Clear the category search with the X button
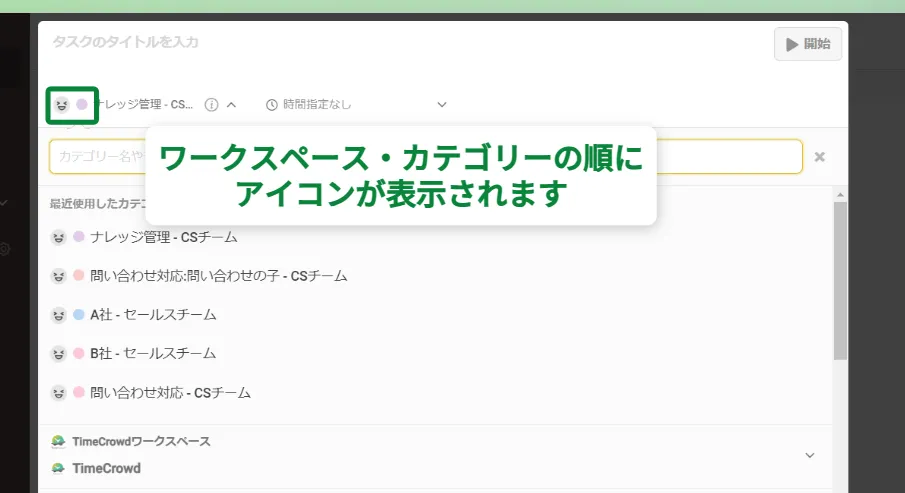Screen dimensions: 905x493 pyautogui.click(x=819, y=157)
